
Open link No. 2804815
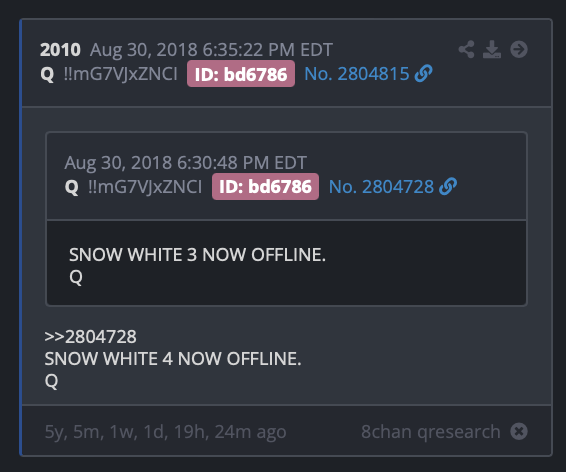click(x=357, y=74)
